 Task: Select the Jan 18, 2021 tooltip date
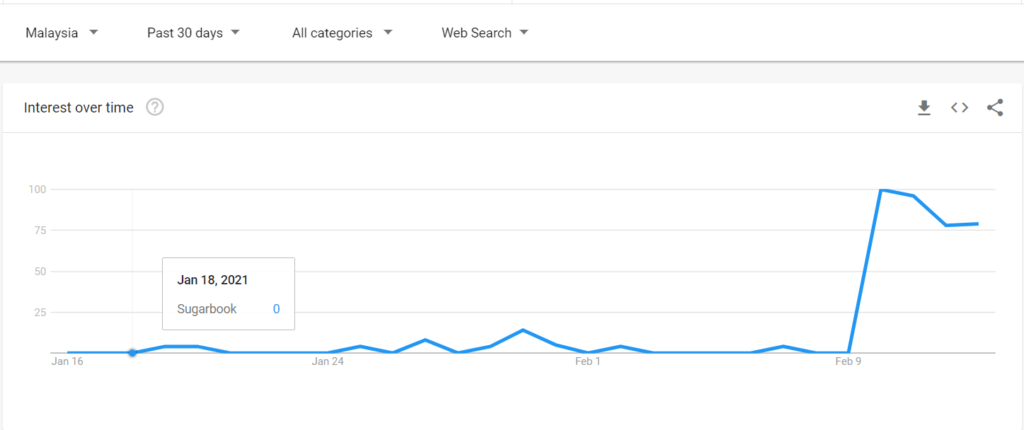pyautogui.click(x=213, y=280)
